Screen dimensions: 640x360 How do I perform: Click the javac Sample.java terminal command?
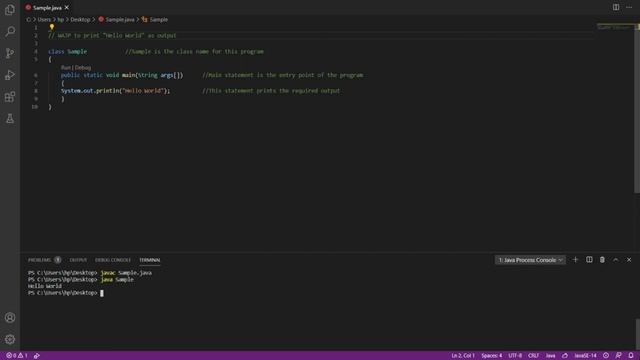126,273
